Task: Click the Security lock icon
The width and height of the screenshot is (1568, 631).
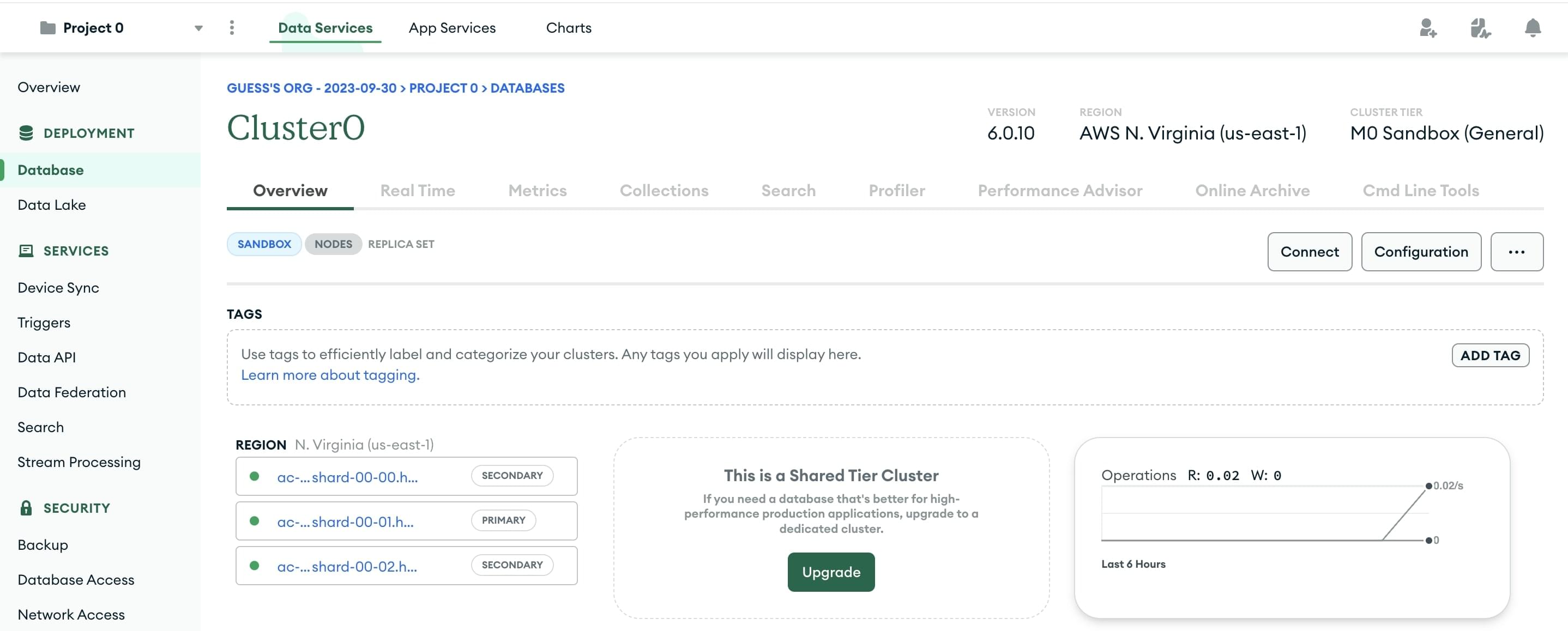Action: pos(26,508)
